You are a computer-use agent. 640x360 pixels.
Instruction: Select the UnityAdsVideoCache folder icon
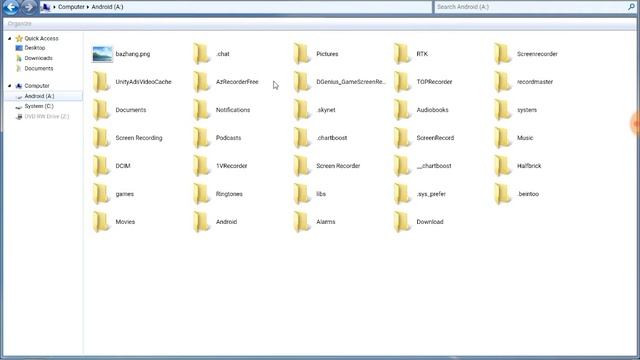point(101,82)
